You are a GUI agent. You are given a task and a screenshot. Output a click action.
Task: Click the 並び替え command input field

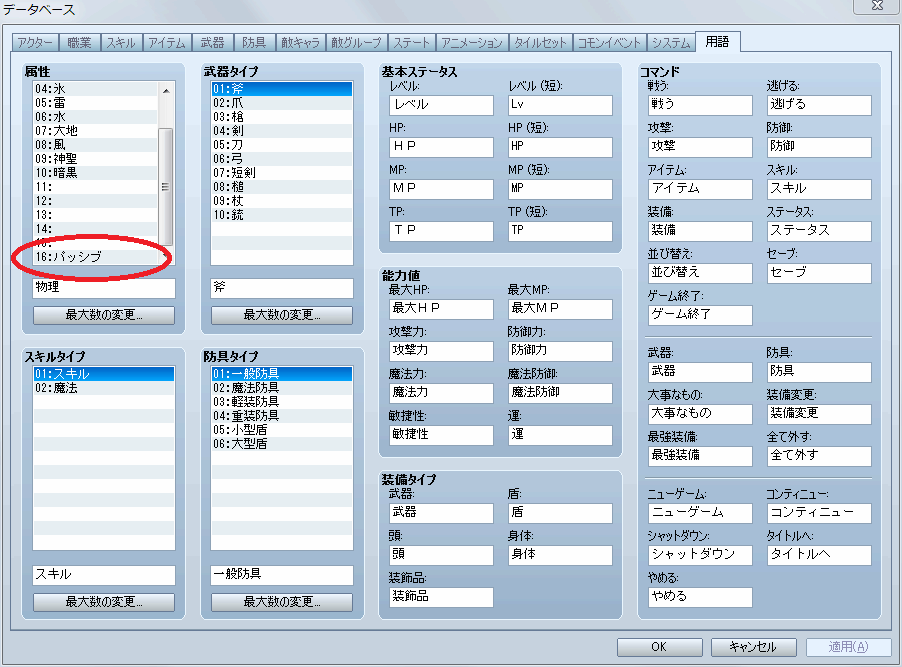700,273
